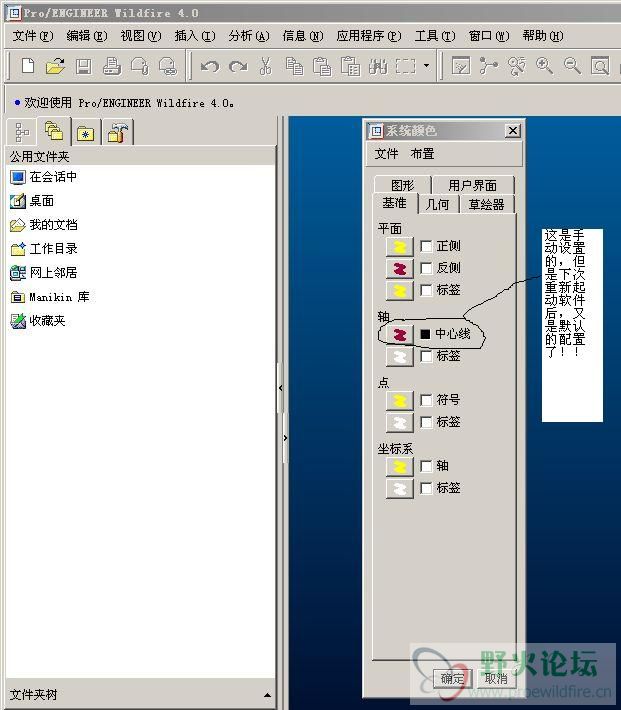Tick the 轴 checkbox under 坐标系

[x=426, y=466]
